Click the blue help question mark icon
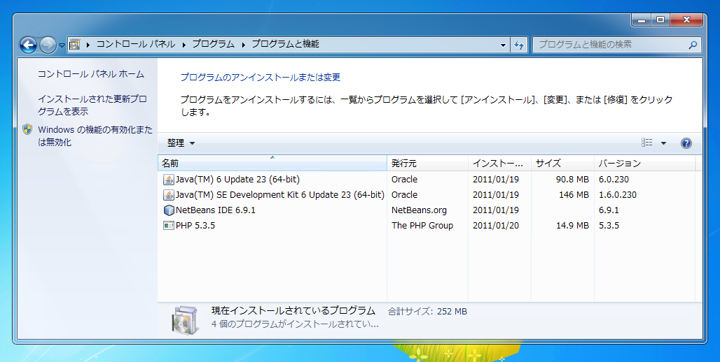The width and height of the screenshot is (720, 362). pos(686,143)
